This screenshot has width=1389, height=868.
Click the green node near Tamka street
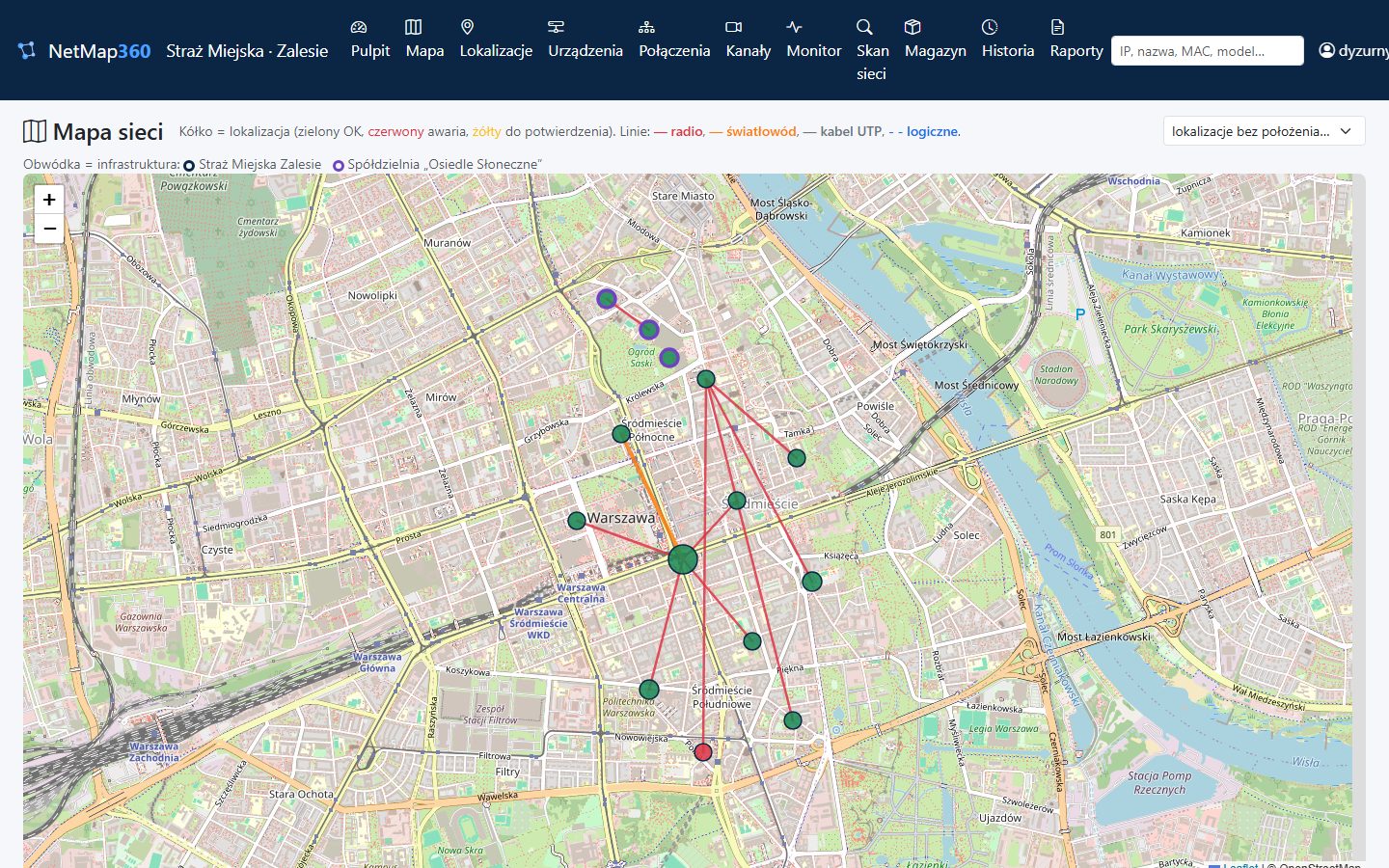coord(797,458)
